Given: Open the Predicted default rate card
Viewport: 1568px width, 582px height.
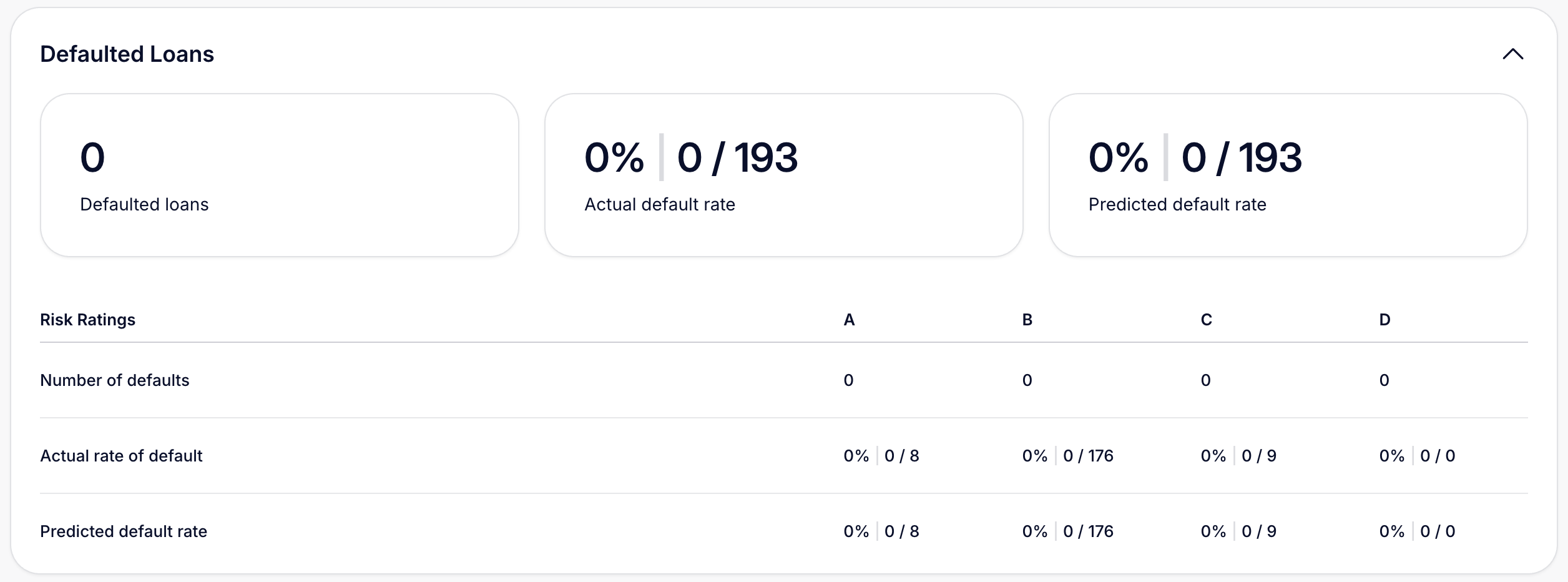Looking at the screenshot, I should pyautogui.click(x=1288, y=175).
